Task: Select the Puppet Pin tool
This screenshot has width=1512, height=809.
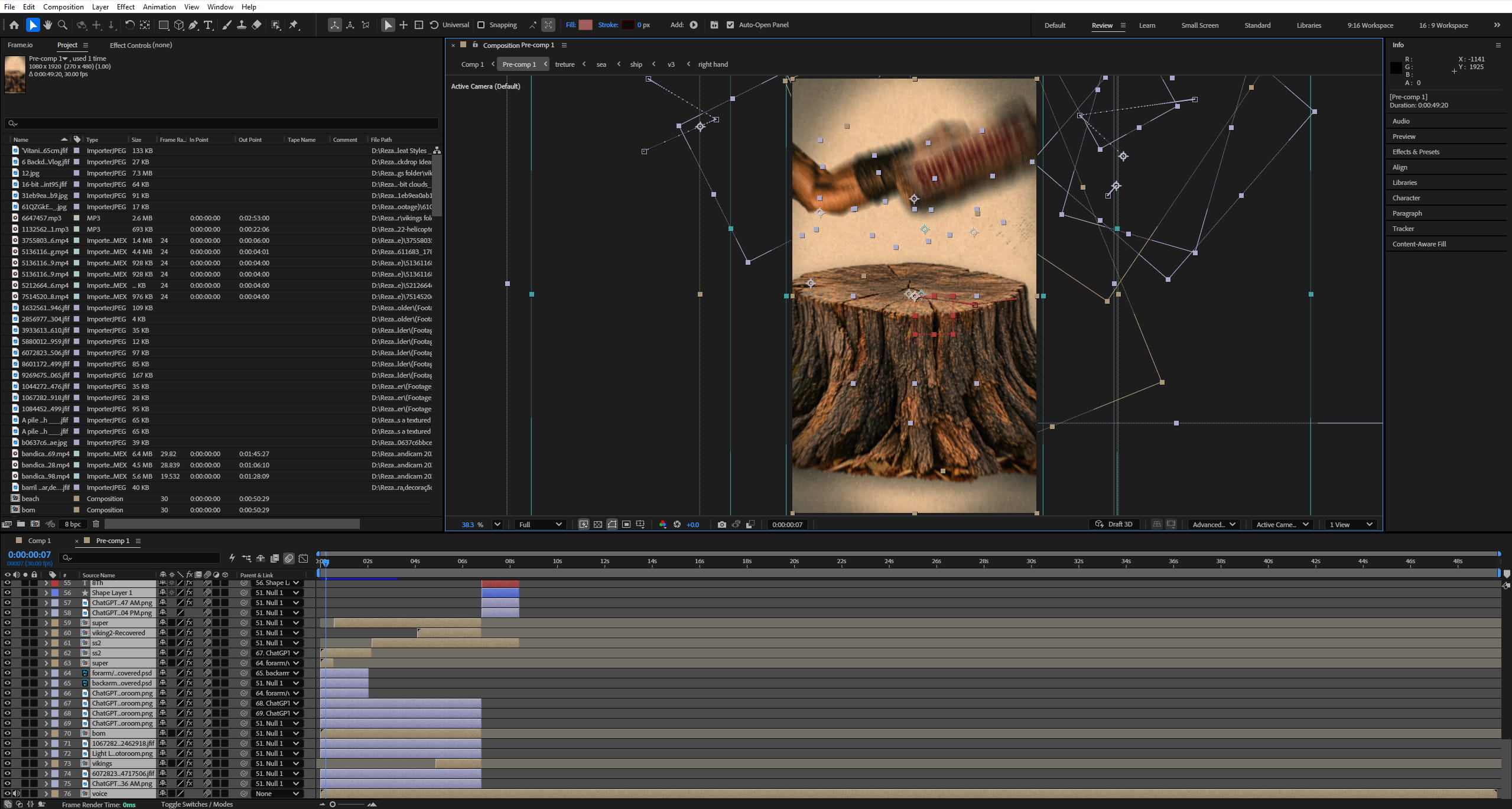Action: (294, 25)
